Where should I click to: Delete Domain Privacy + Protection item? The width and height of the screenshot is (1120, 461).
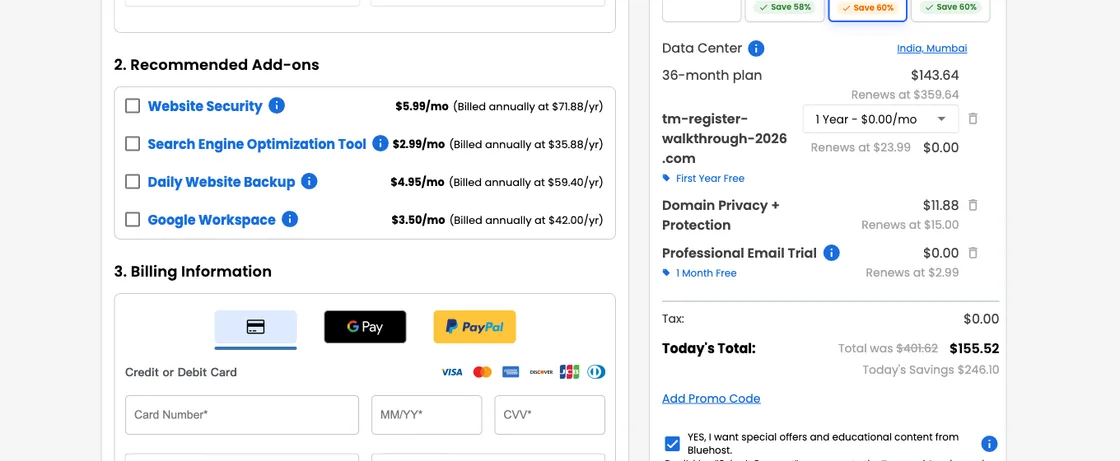point(972,205)
